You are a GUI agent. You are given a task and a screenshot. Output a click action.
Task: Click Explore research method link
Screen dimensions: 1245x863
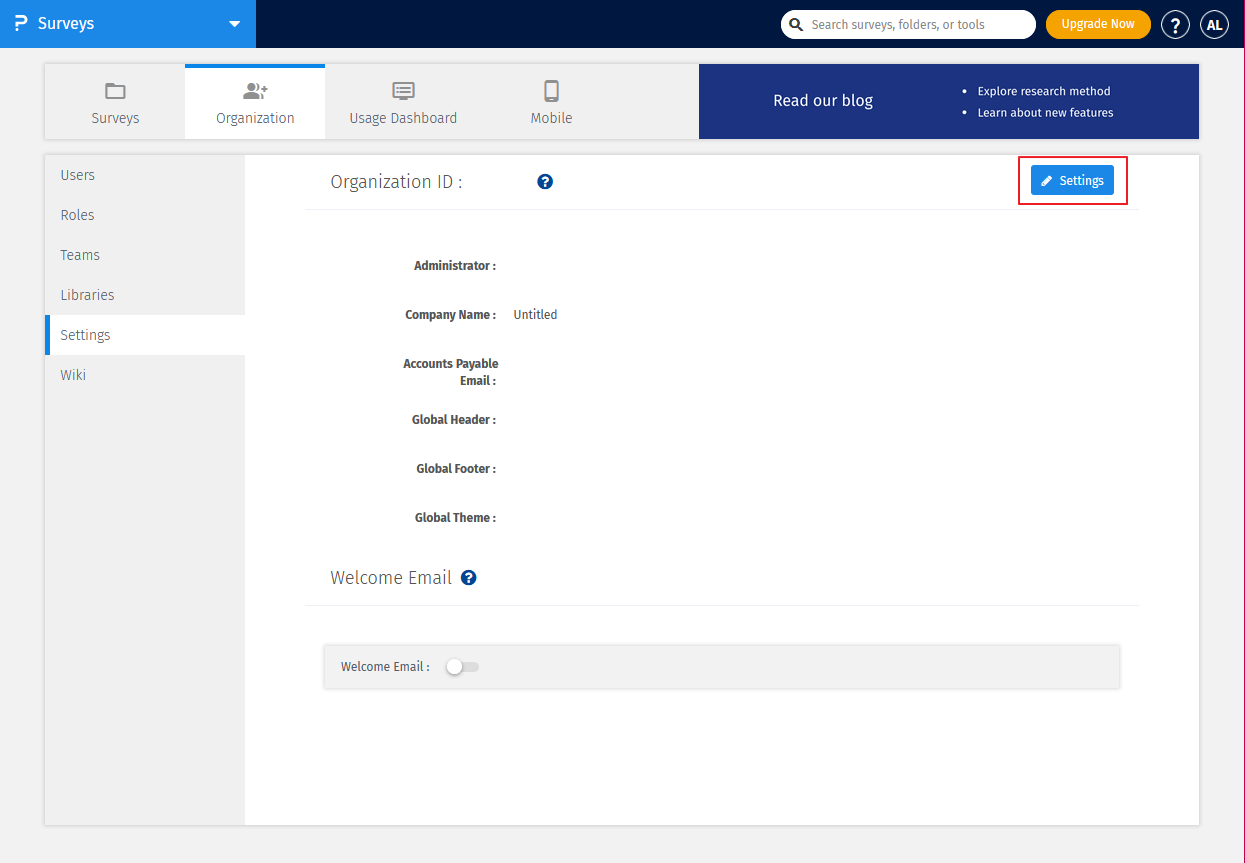[x=1044, y=91]
